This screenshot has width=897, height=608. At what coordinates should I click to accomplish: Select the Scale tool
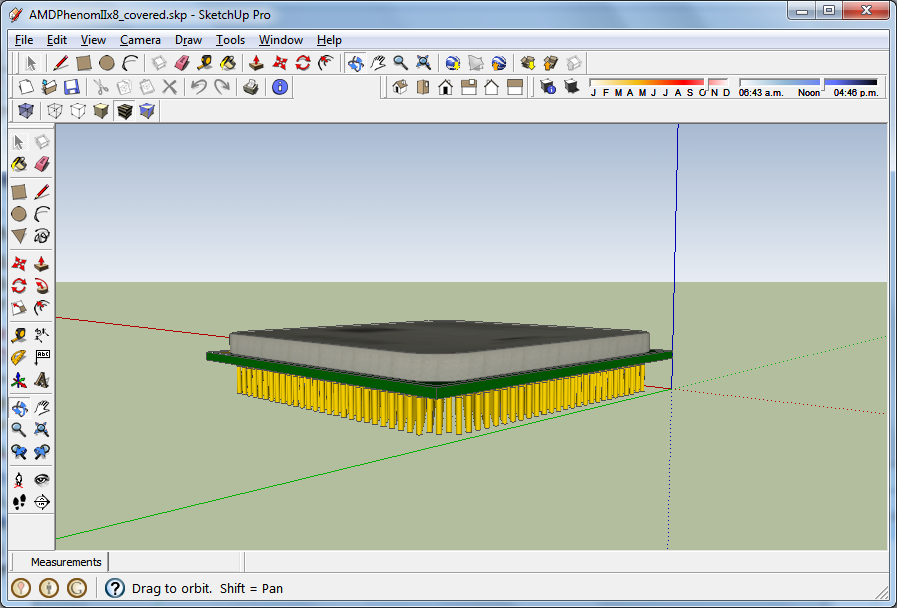[x=19, y=308]
